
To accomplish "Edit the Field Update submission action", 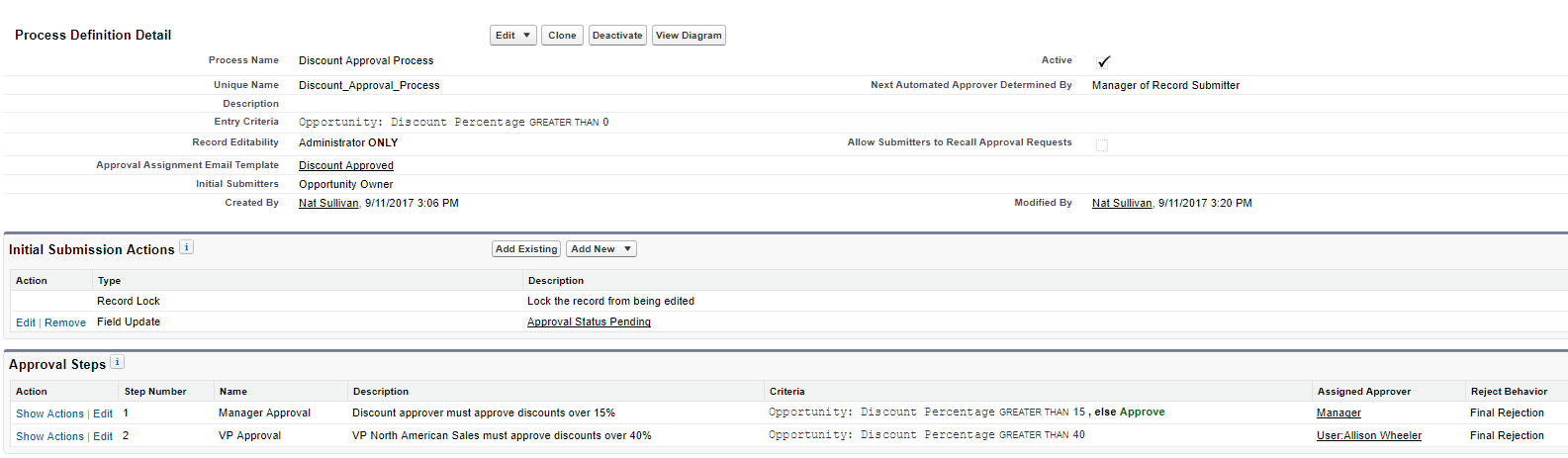I will click(x=26, y=323).
